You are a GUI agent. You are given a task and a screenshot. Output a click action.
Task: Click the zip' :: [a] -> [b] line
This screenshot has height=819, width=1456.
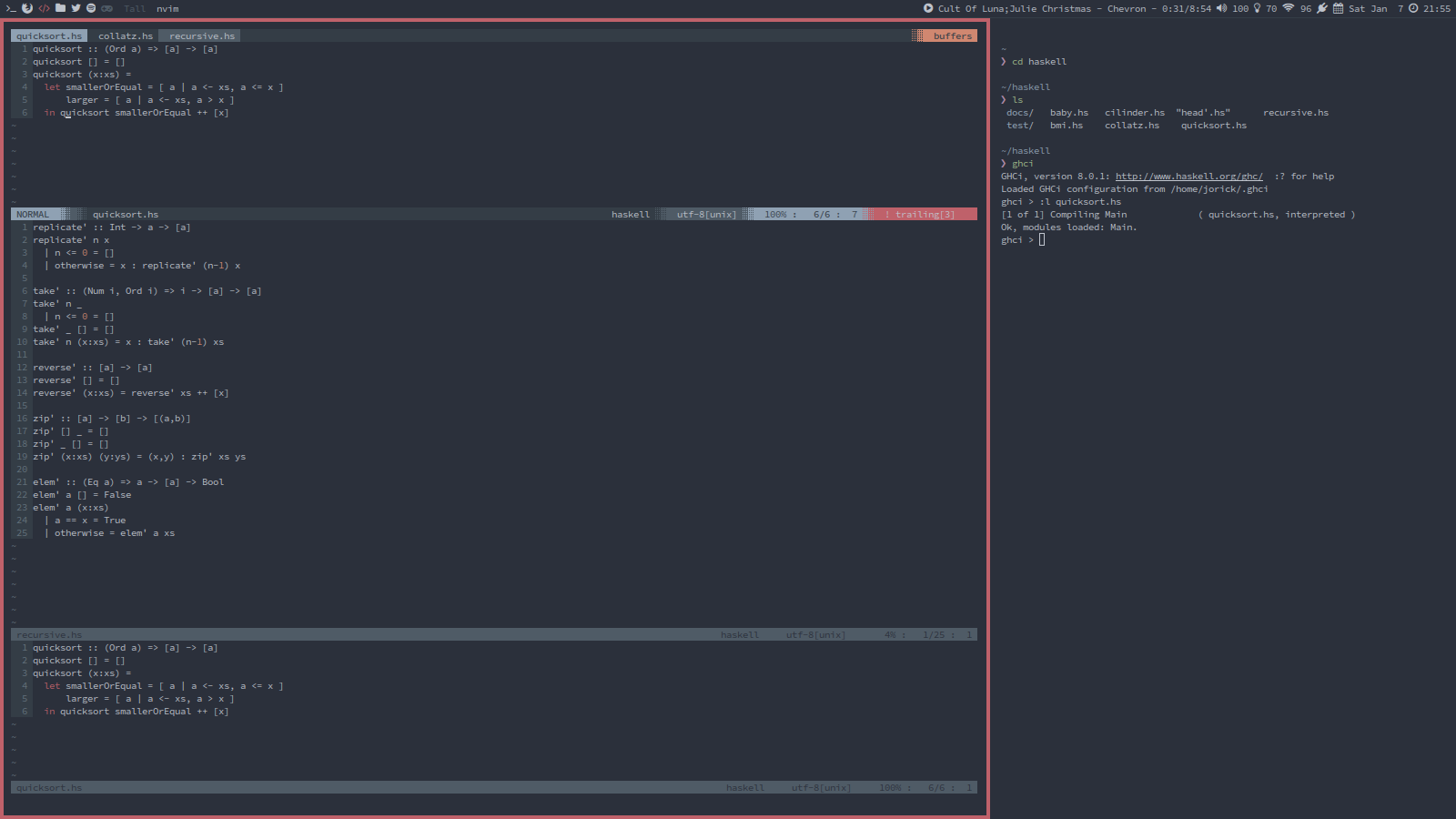(x=112, y=419)
